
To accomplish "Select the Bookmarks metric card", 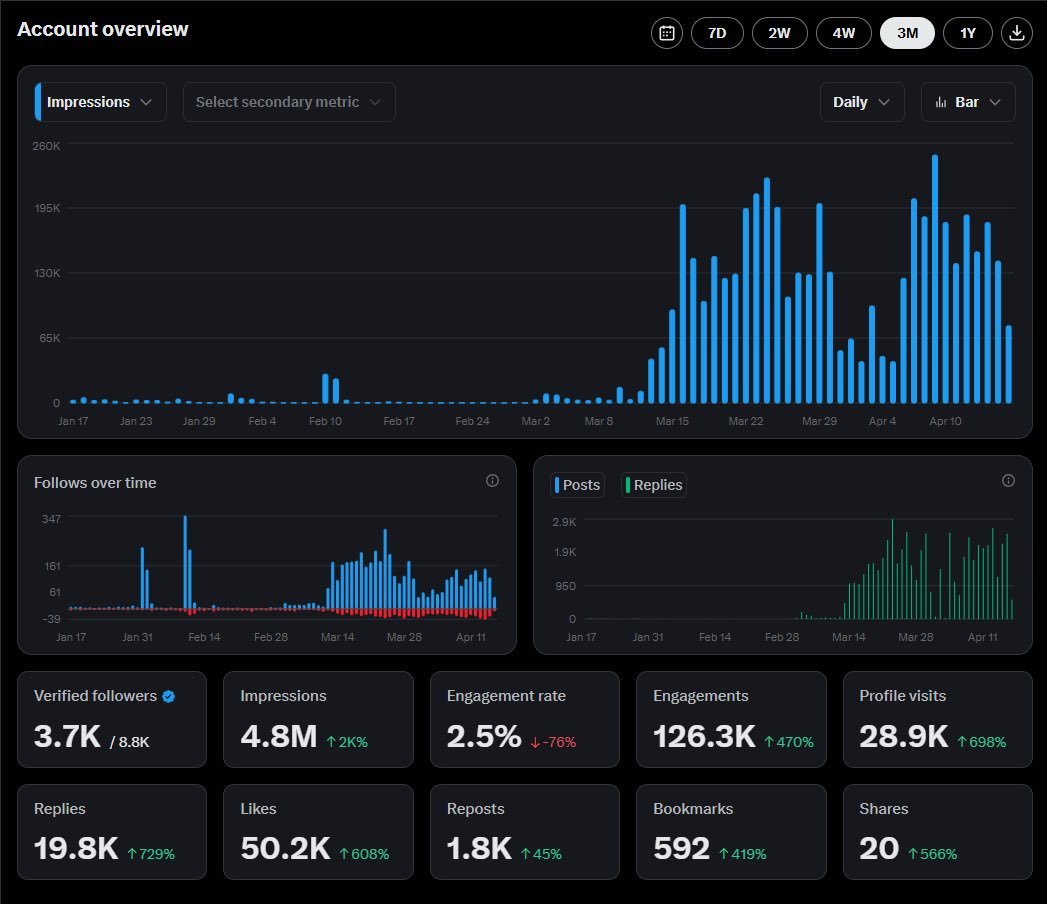I will 731,832.
